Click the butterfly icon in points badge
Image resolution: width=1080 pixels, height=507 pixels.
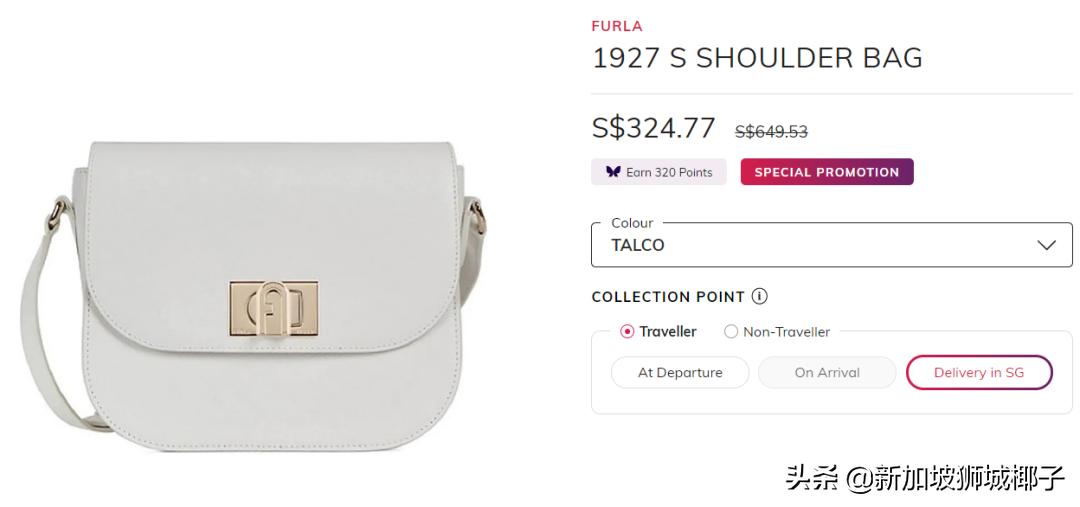[613, 172]
